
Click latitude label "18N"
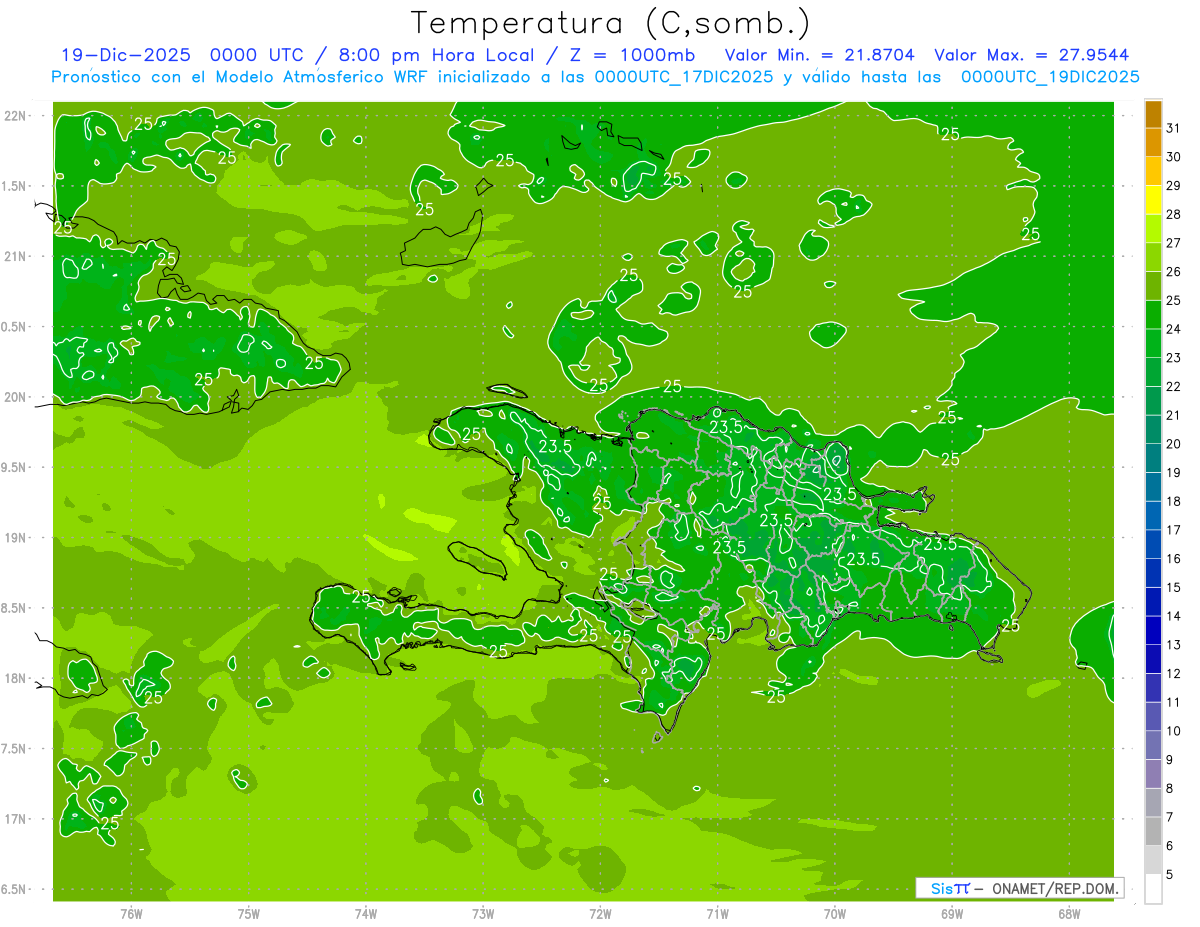pos(15,678)
